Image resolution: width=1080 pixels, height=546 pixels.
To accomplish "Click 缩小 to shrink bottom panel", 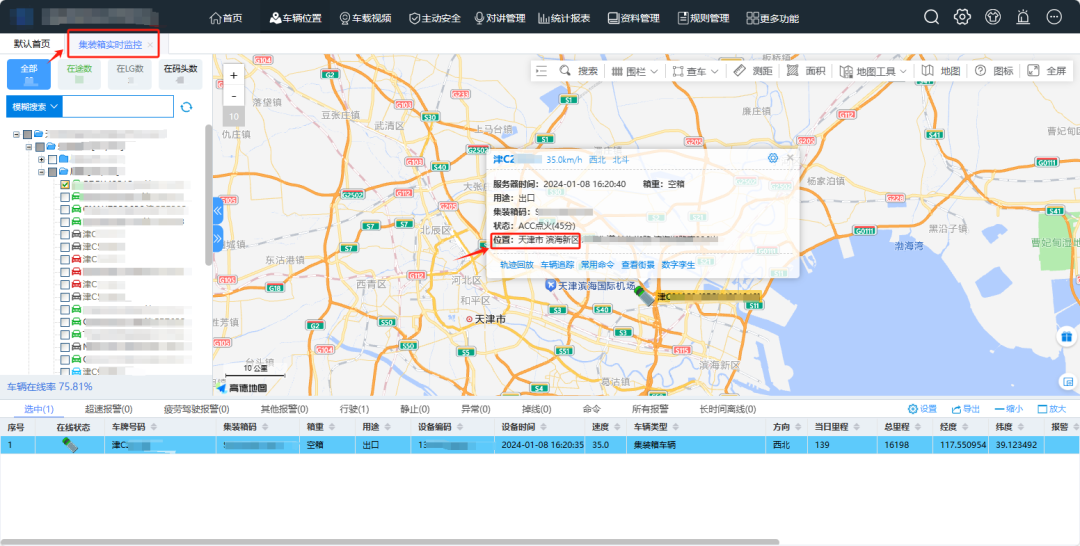I will (x=1009, y=409).
